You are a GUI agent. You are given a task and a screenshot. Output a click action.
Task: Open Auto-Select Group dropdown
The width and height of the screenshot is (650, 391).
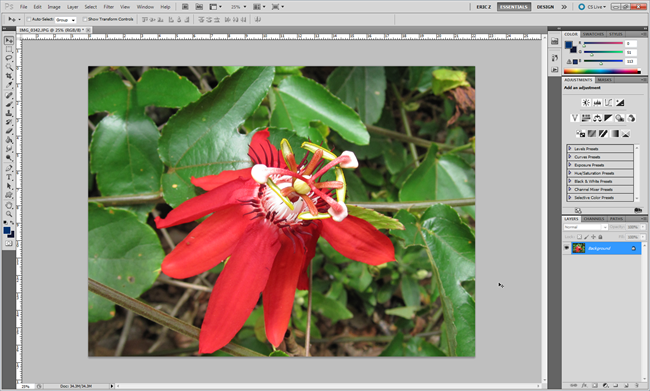coord(66,19)
